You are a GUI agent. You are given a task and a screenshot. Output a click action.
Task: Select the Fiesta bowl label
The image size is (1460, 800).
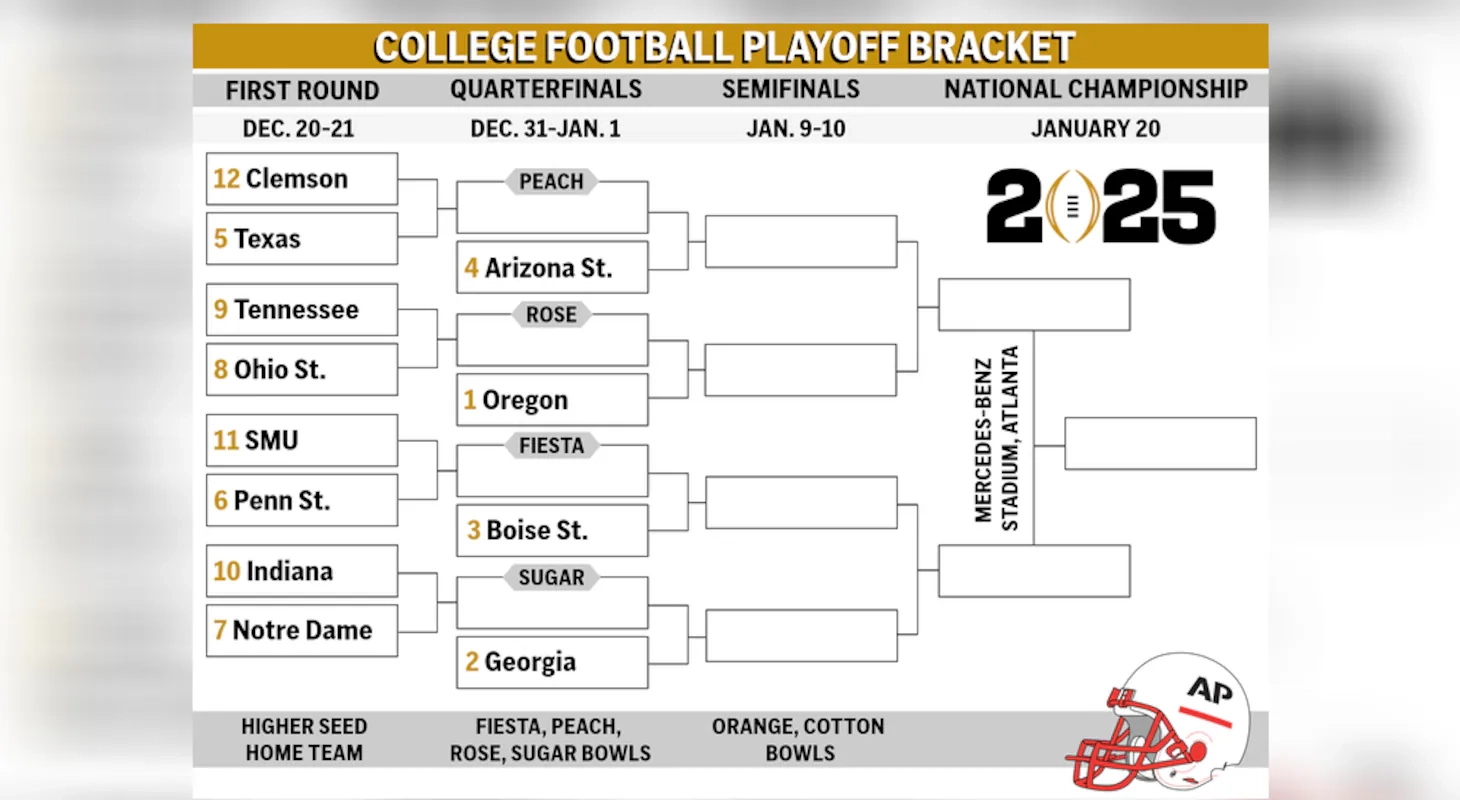[551, 445]
